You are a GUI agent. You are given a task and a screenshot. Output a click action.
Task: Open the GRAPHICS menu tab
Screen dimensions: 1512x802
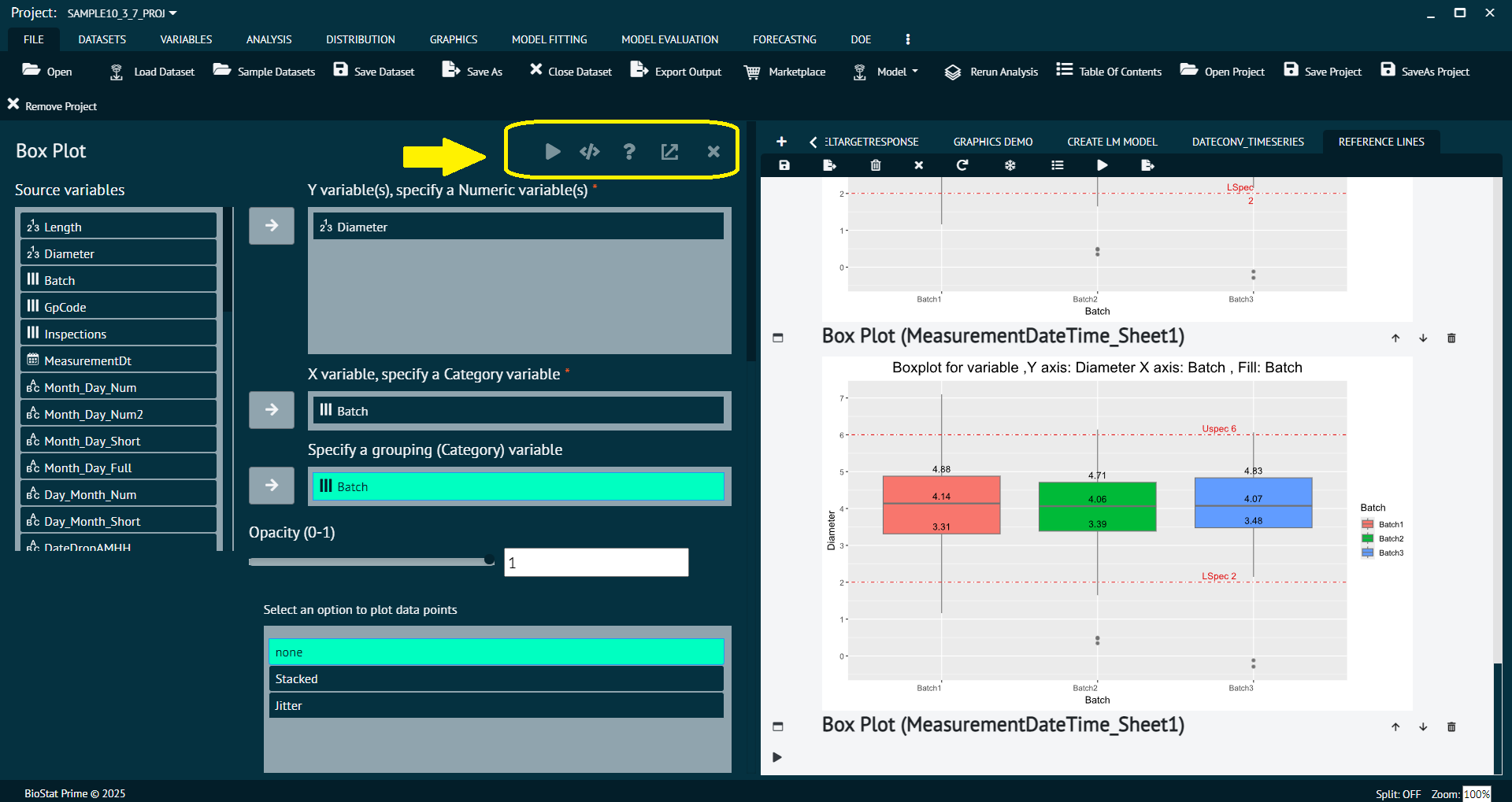[x=453, y=39]
